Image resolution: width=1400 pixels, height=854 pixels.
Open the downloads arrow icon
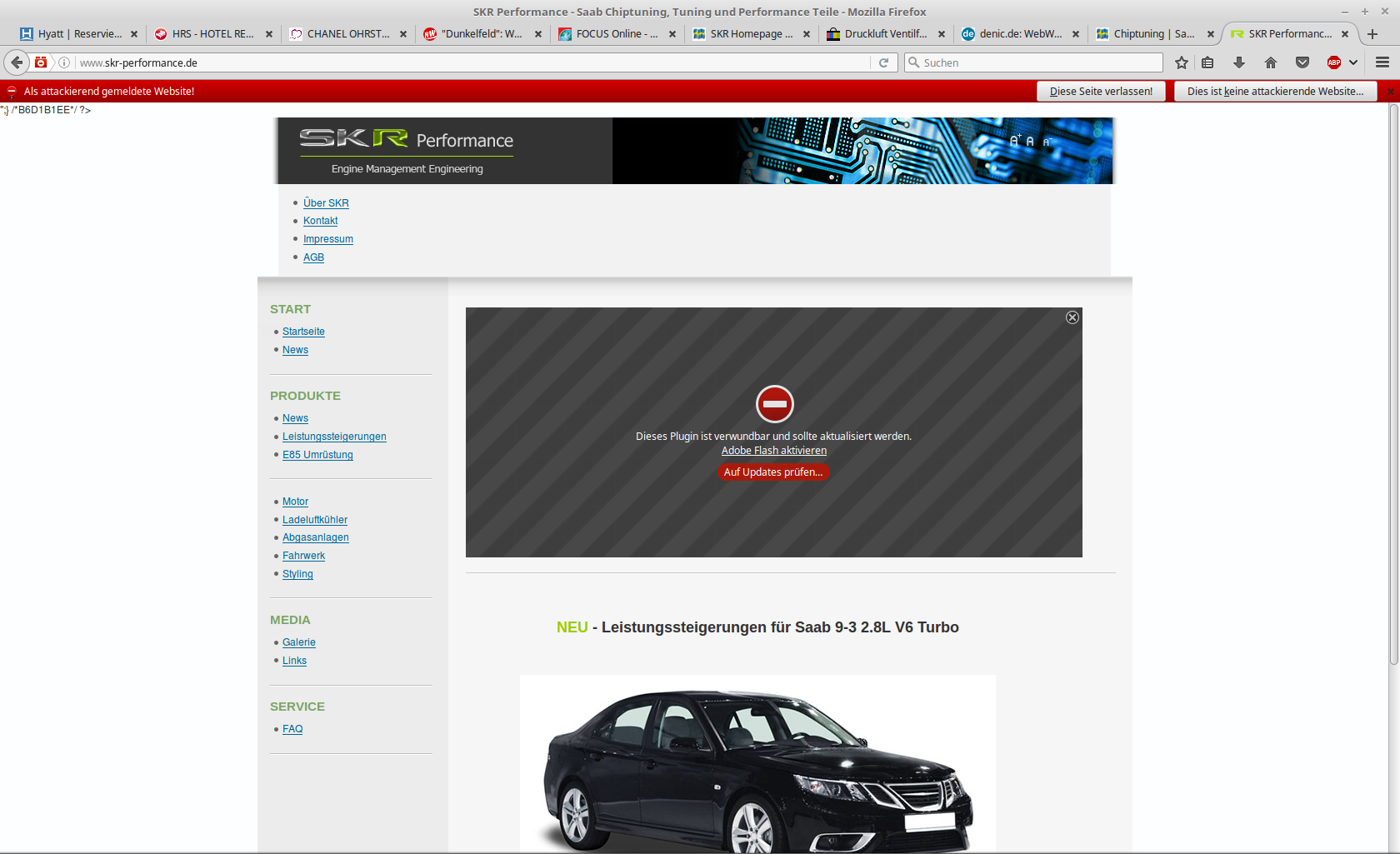[x=1239, y=62]
